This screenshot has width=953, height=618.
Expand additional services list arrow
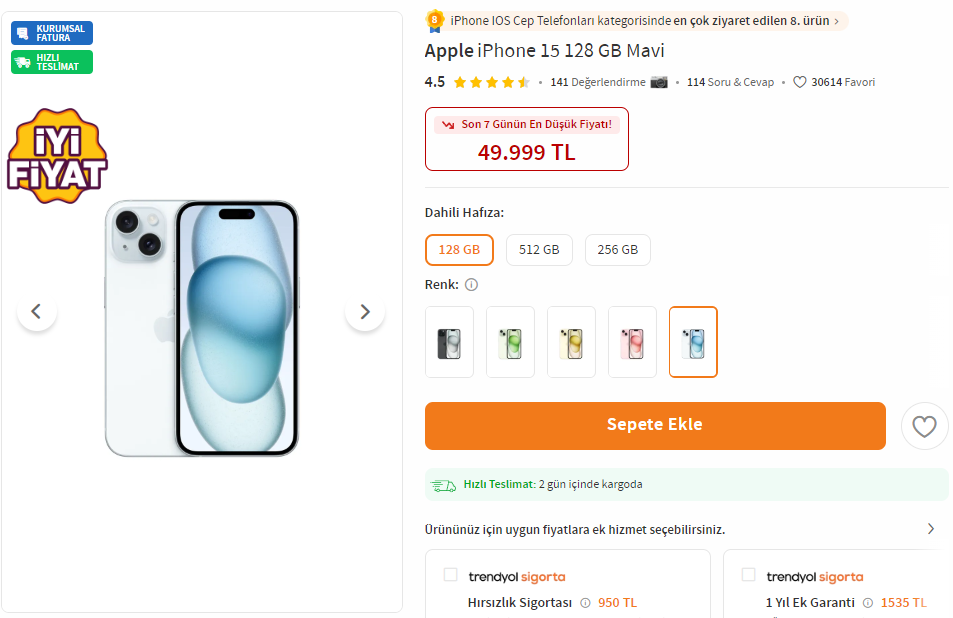point(931,529)
